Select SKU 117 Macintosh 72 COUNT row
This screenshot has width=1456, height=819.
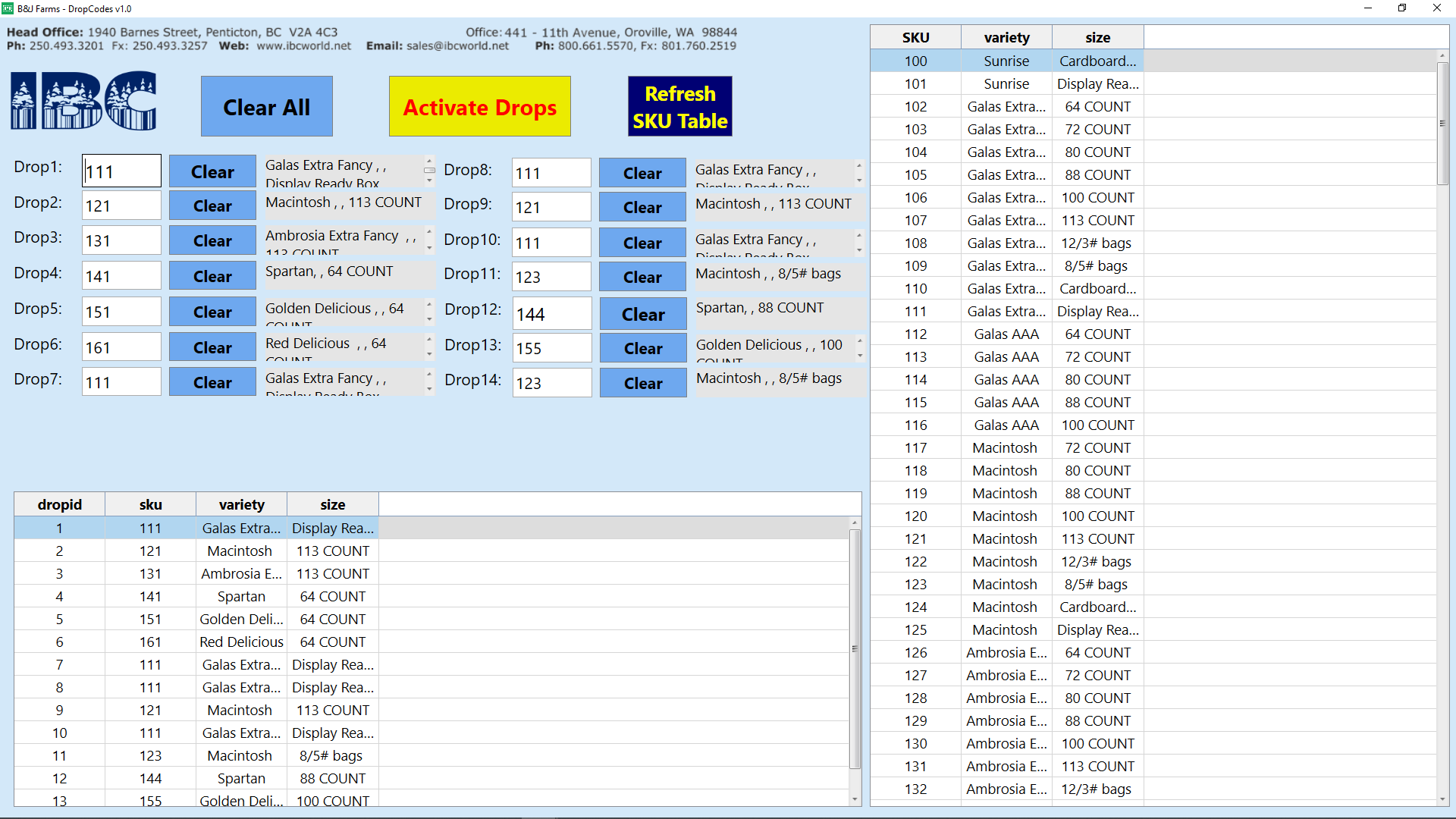(x=1006, y=447)
